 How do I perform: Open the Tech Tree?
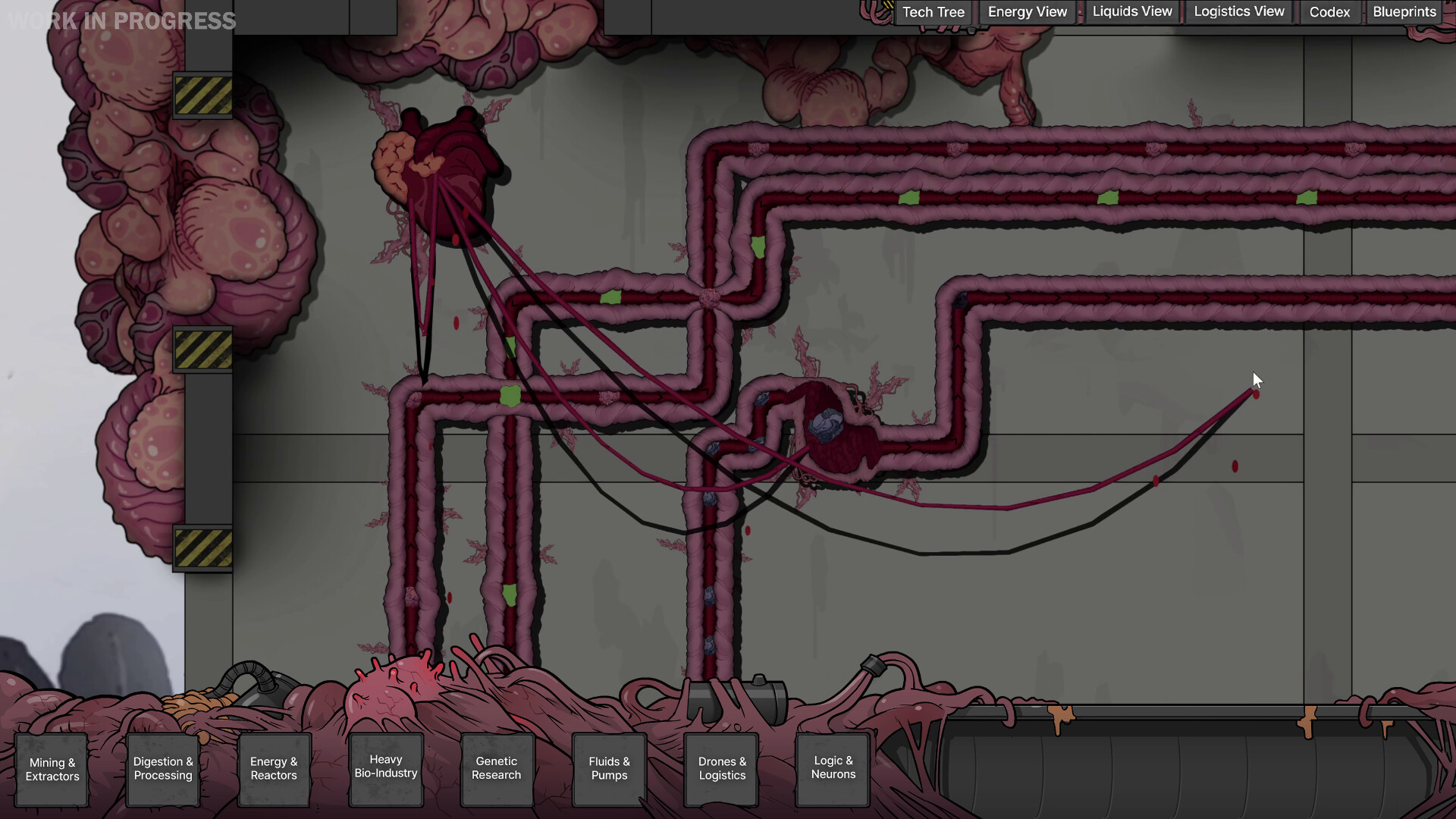point(934,12)
